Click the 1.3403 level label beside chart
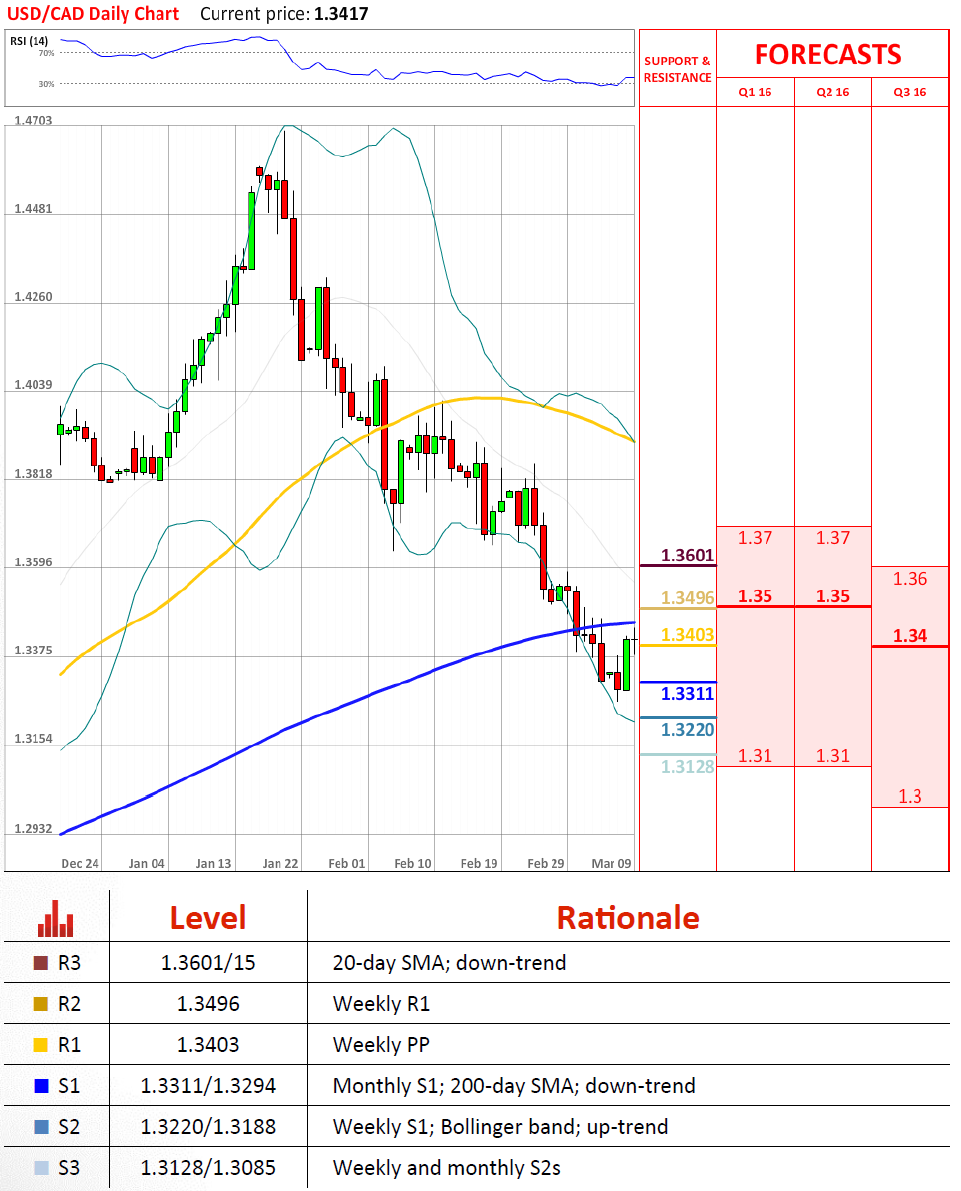This screenshot has width=961, height=1191. point(687,635)
